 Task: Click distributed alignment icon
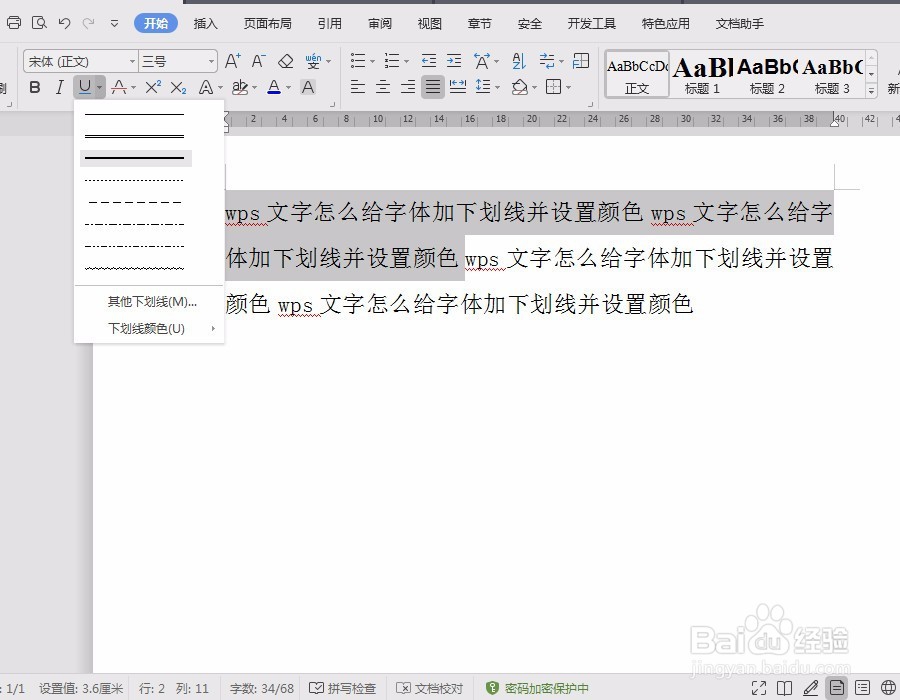pos(457,87)
